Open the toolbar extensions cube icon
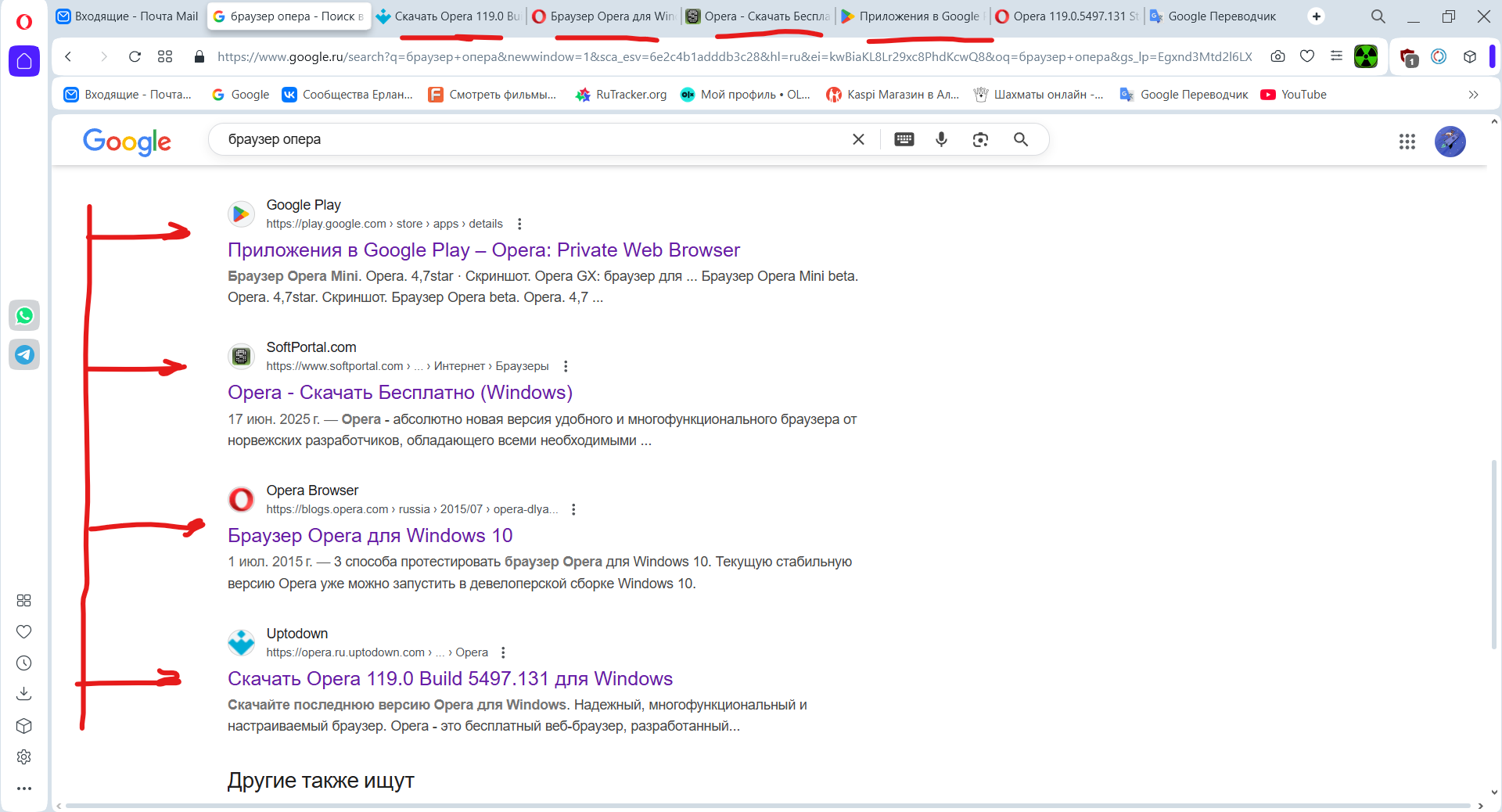Screen dimensions: 1502x812 coord(1470,56)
